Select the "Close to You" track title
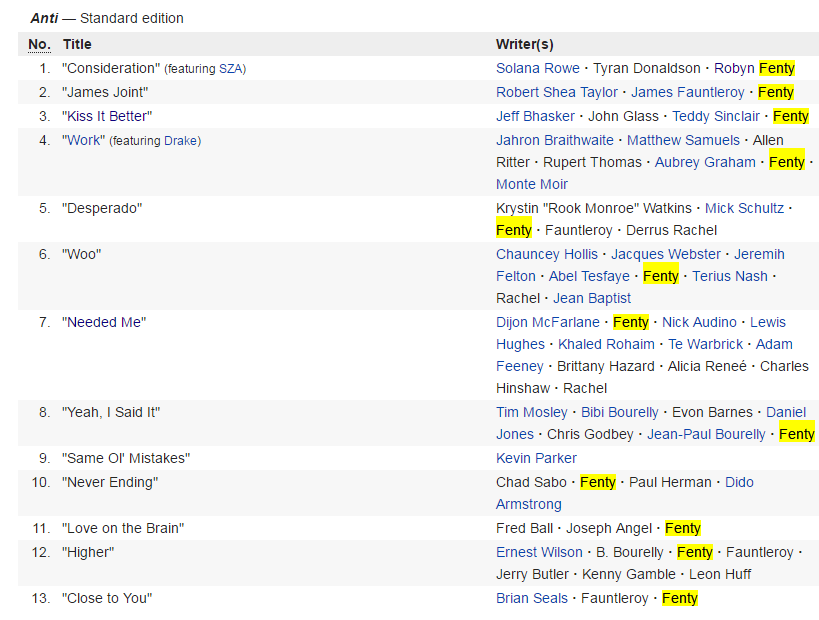The image size is (819, 620). [107, 599]
